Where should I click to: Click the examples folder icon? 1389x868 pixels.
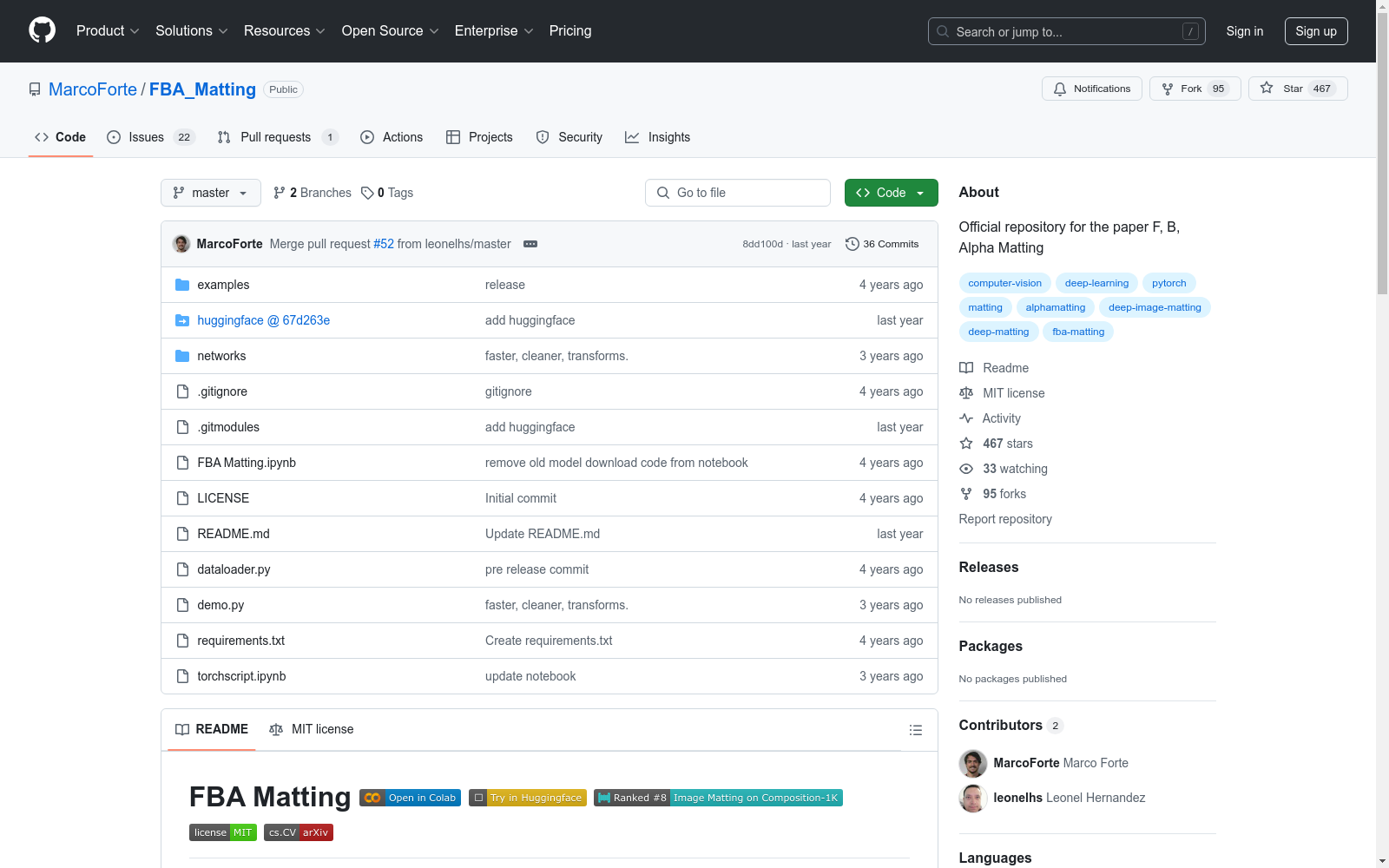coord(182,285)
